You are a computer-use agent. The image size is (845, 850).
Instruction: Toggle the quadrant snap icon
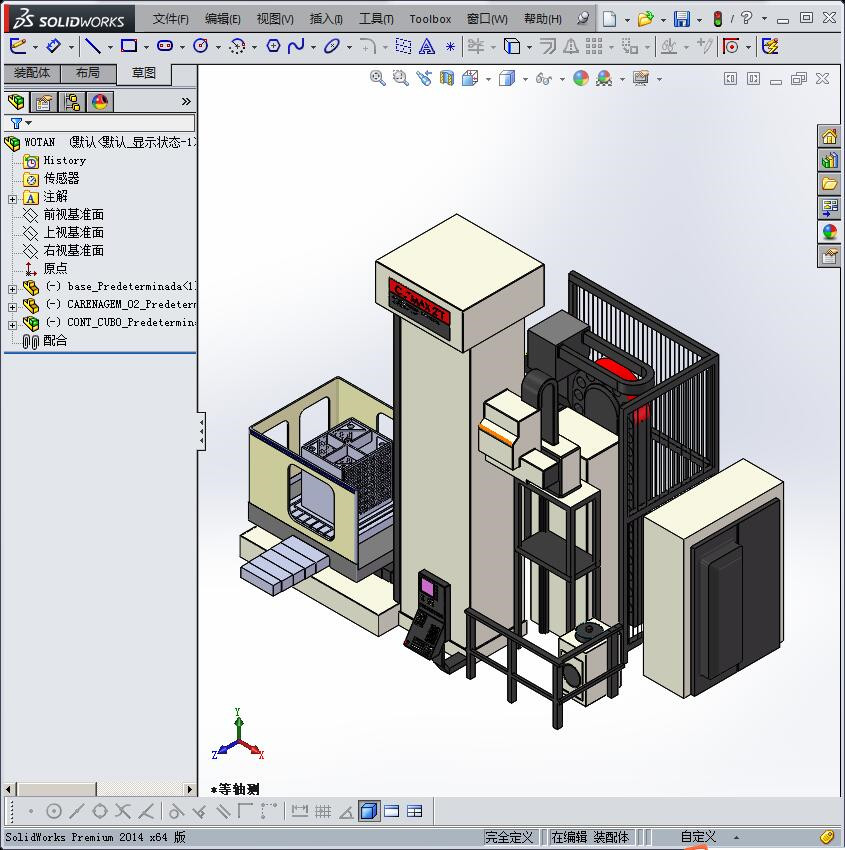pyautogui.click(x=100, y=812)
